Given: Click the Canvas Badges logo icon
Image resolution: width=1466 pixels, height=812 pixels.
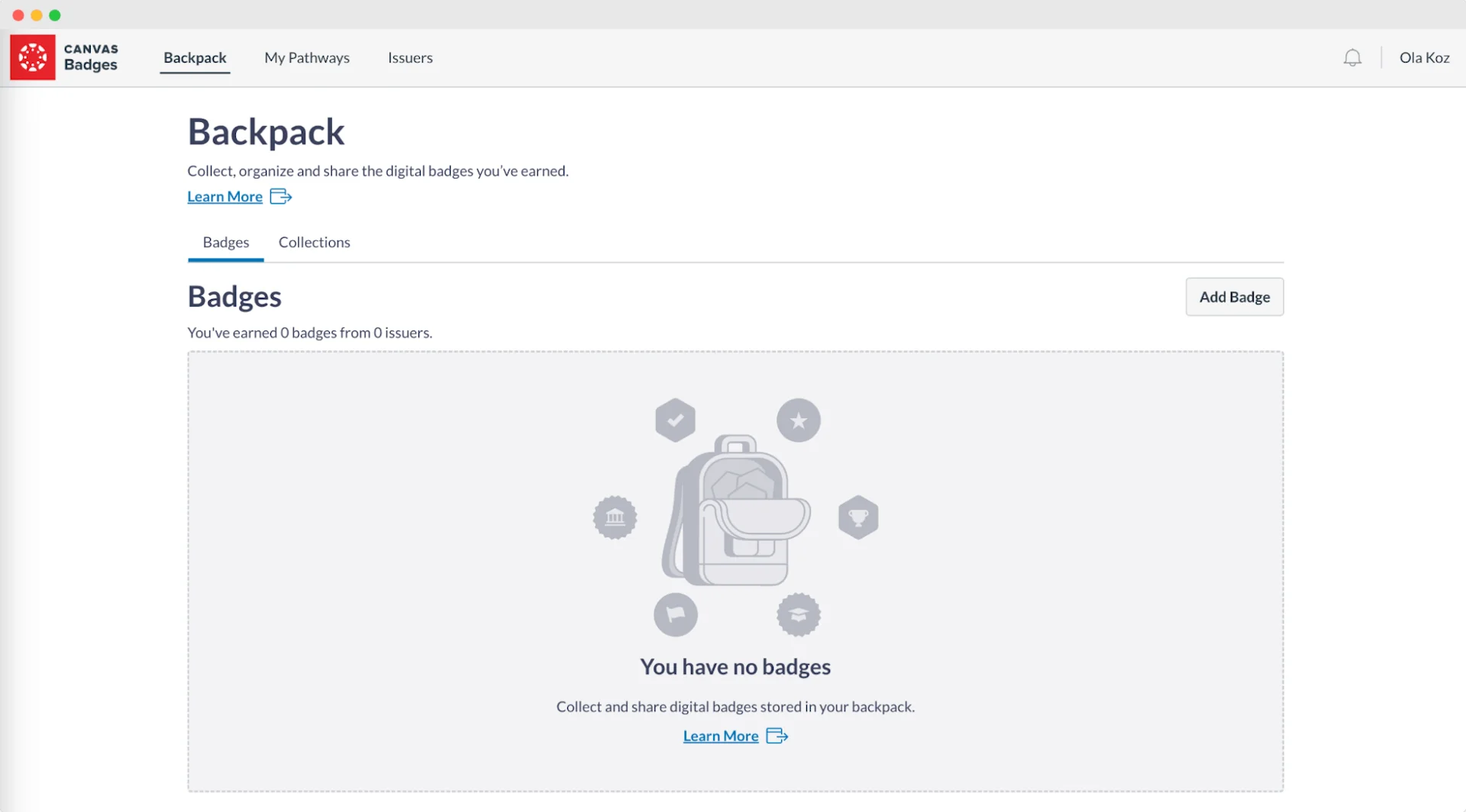Looking at the screenshot, I should (x=33, y=57).
